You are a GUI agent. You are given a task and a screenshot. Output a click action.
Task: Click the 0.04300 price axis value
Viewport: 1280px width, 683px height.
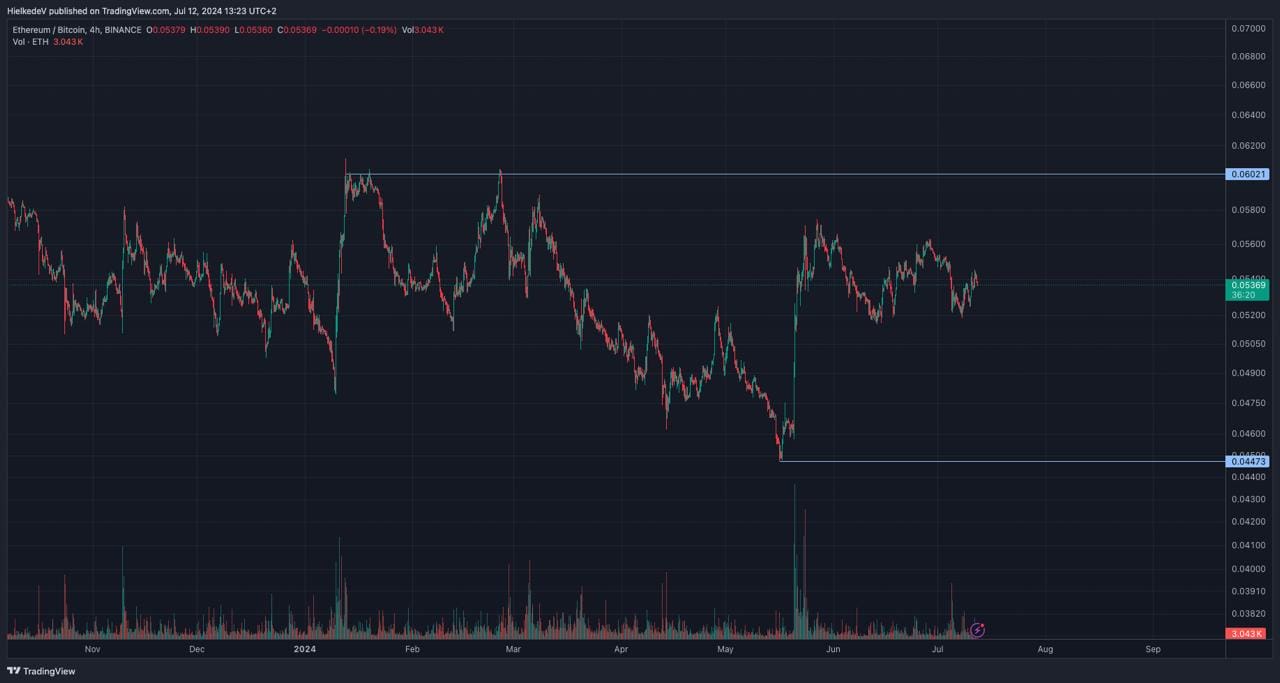click(x=1248, y=499)
